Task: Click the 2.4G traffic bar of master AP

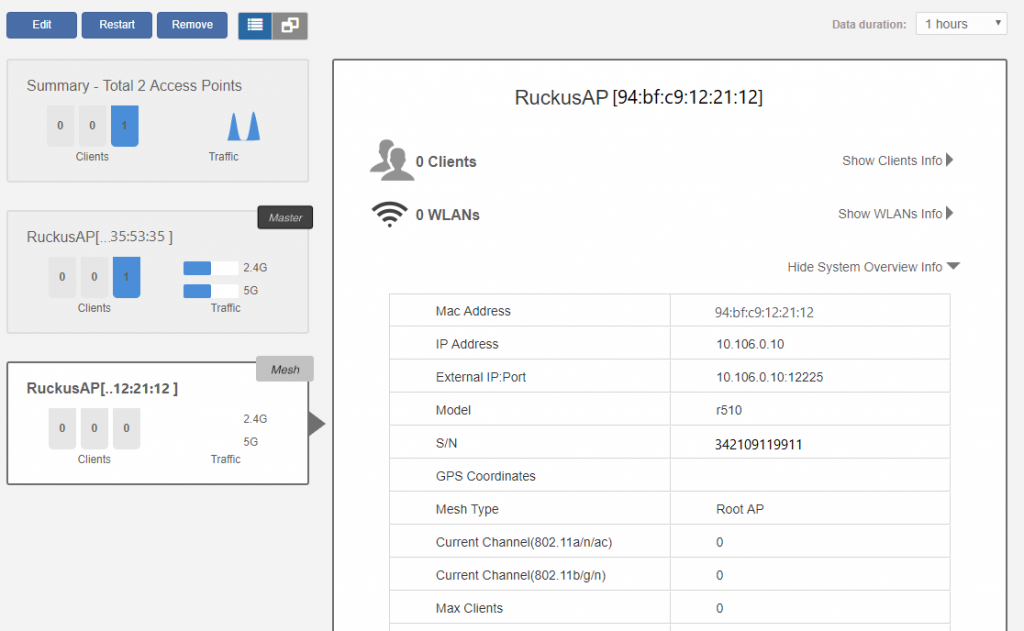Action: [x=211, y=268]
